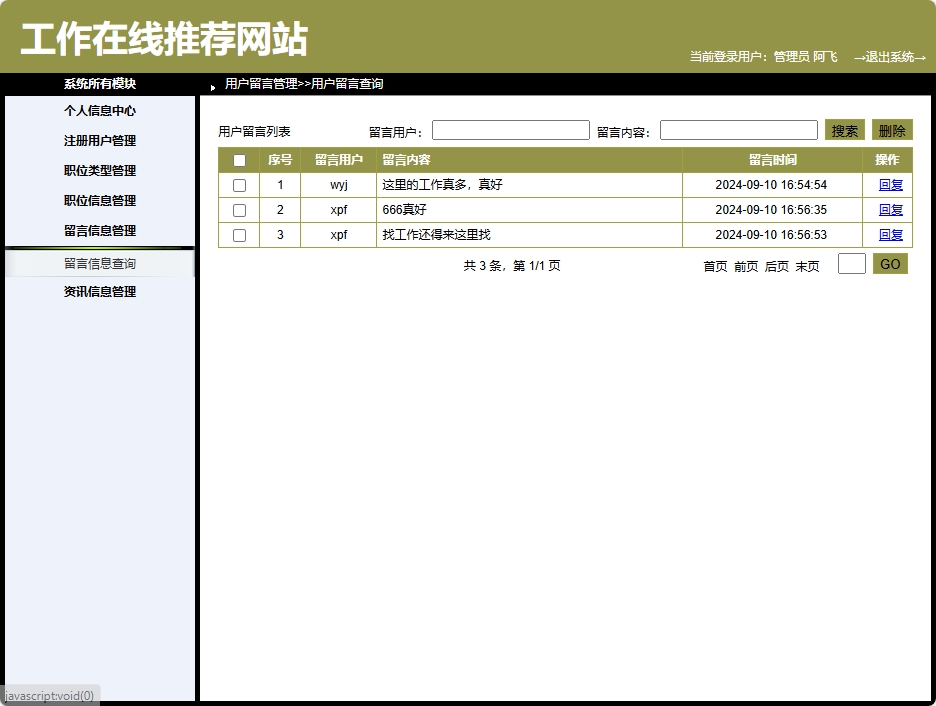
Task: Check the checkbox for wyj's message
Action: click(238, 184)
